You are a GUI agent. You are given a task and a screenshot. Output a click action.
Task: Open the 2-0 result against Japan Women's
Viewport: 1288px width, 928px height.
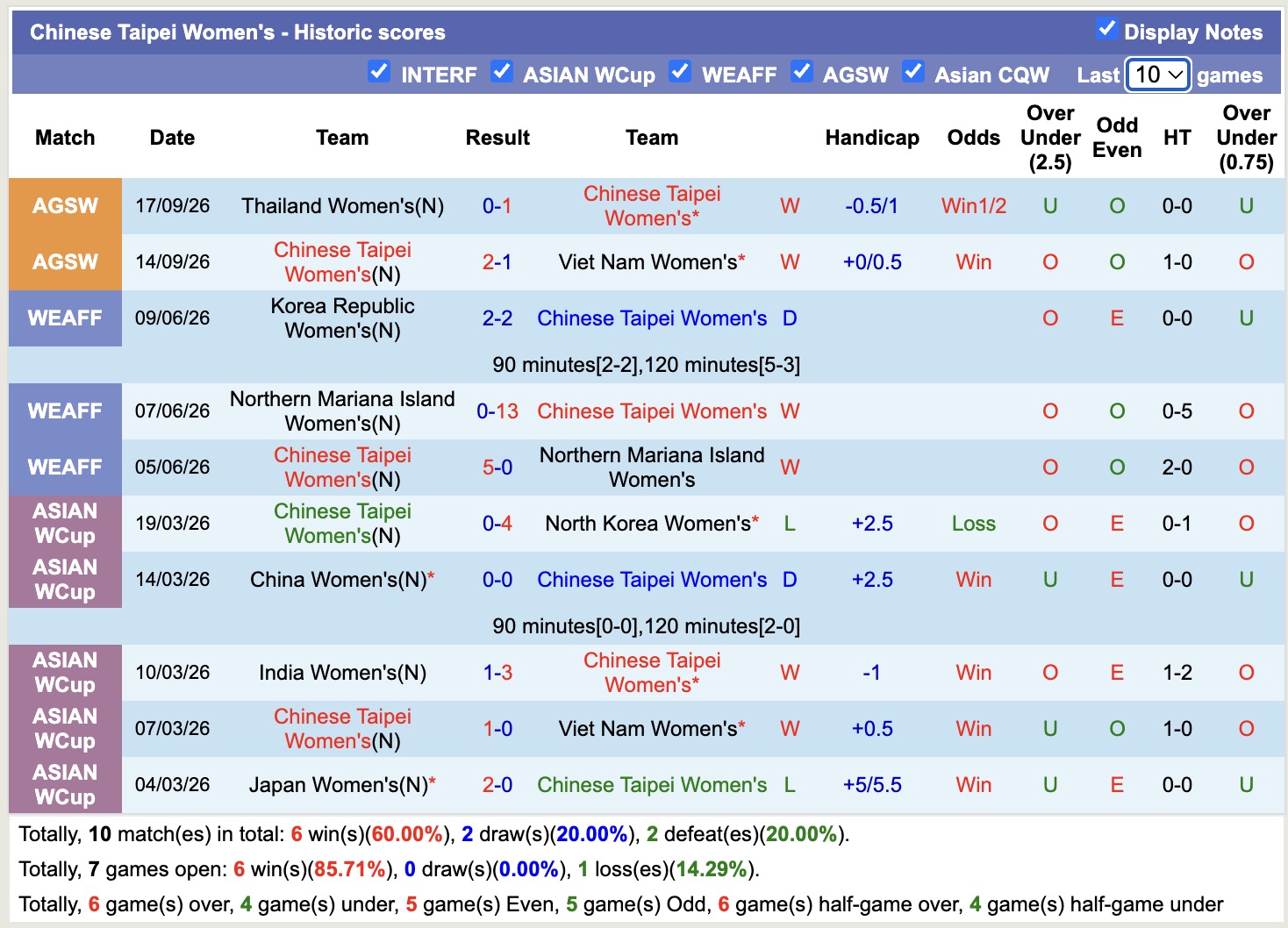[497, 785]
